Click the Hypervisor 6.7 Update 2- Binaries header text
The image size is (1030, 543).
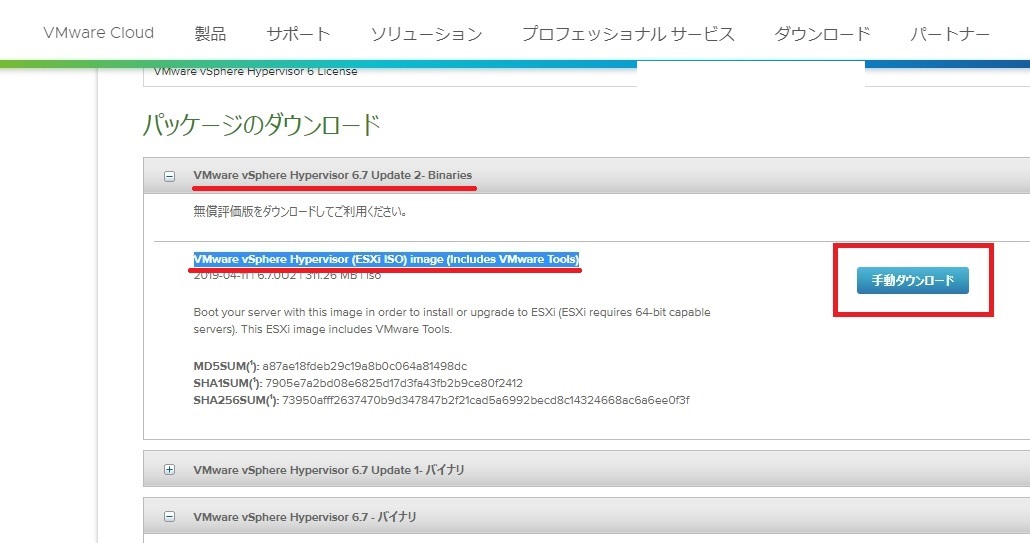(x=332, y=175)
